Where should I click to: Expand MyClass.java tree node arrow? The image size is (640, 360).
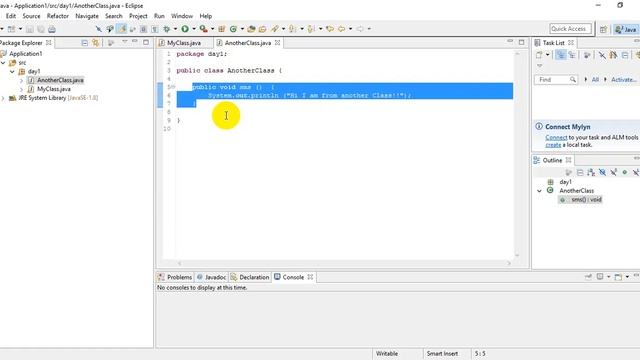21,89
